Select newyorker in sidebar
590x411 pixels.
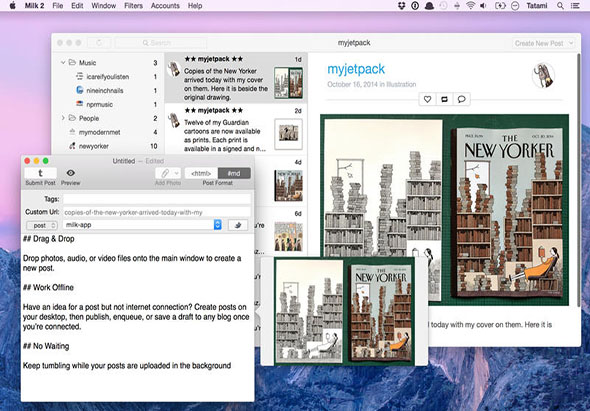[108, 146]
